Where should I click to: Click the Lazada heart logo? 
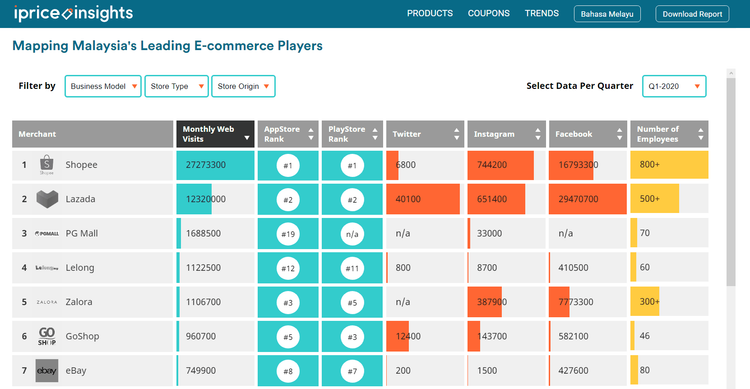point(47,199)
